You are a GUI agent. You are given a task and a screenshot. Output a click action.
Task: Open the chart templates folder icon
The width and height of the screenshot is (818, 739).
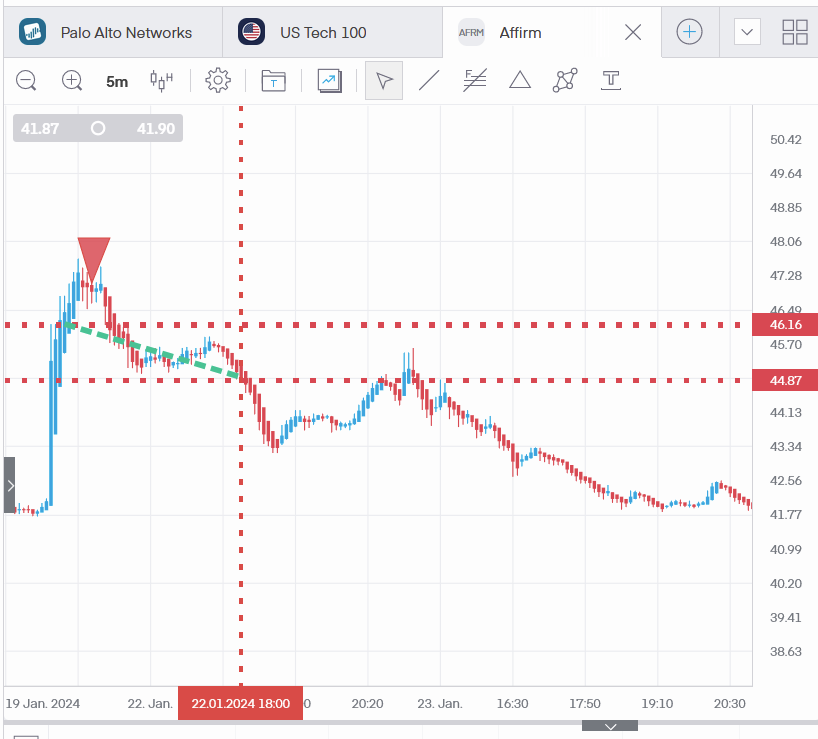[x=273, y=81]
